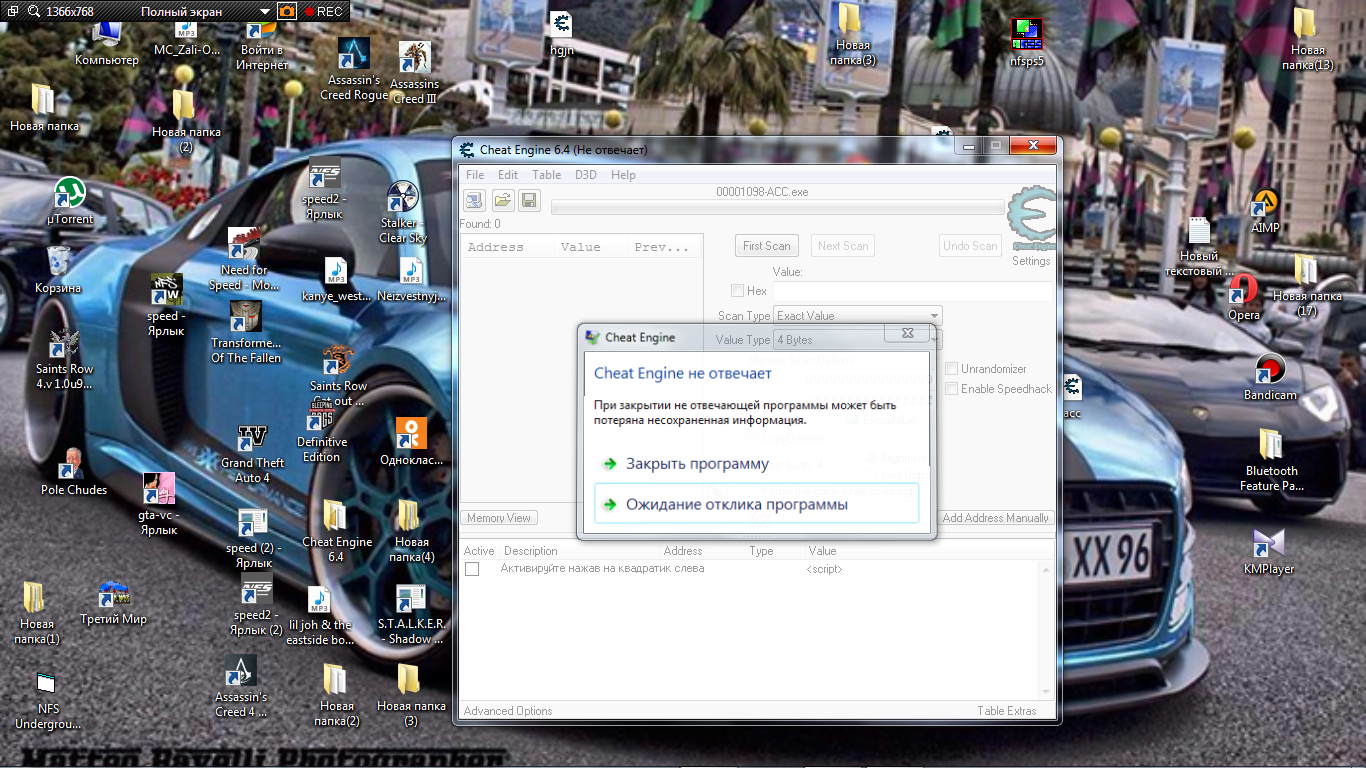Open the Корзина recycle bin icon
The image size is (1366, 768).
58,270
